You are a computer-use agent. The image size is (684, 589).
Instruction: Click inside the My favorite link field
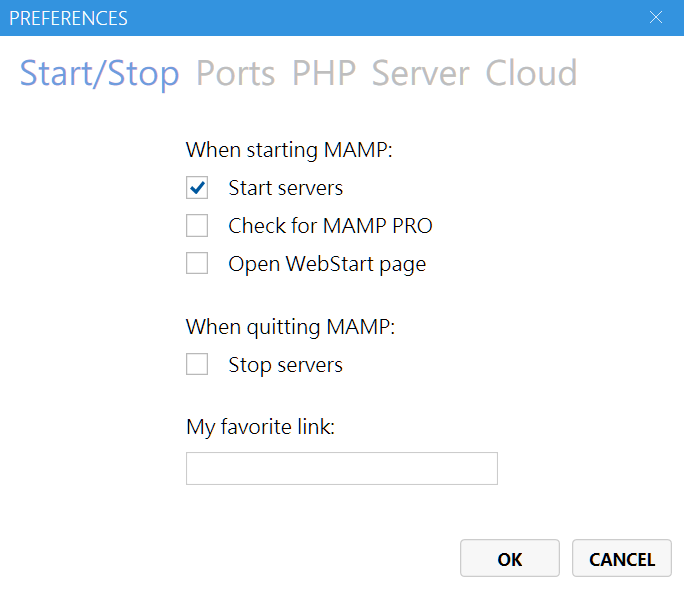[x=341, y=469]
